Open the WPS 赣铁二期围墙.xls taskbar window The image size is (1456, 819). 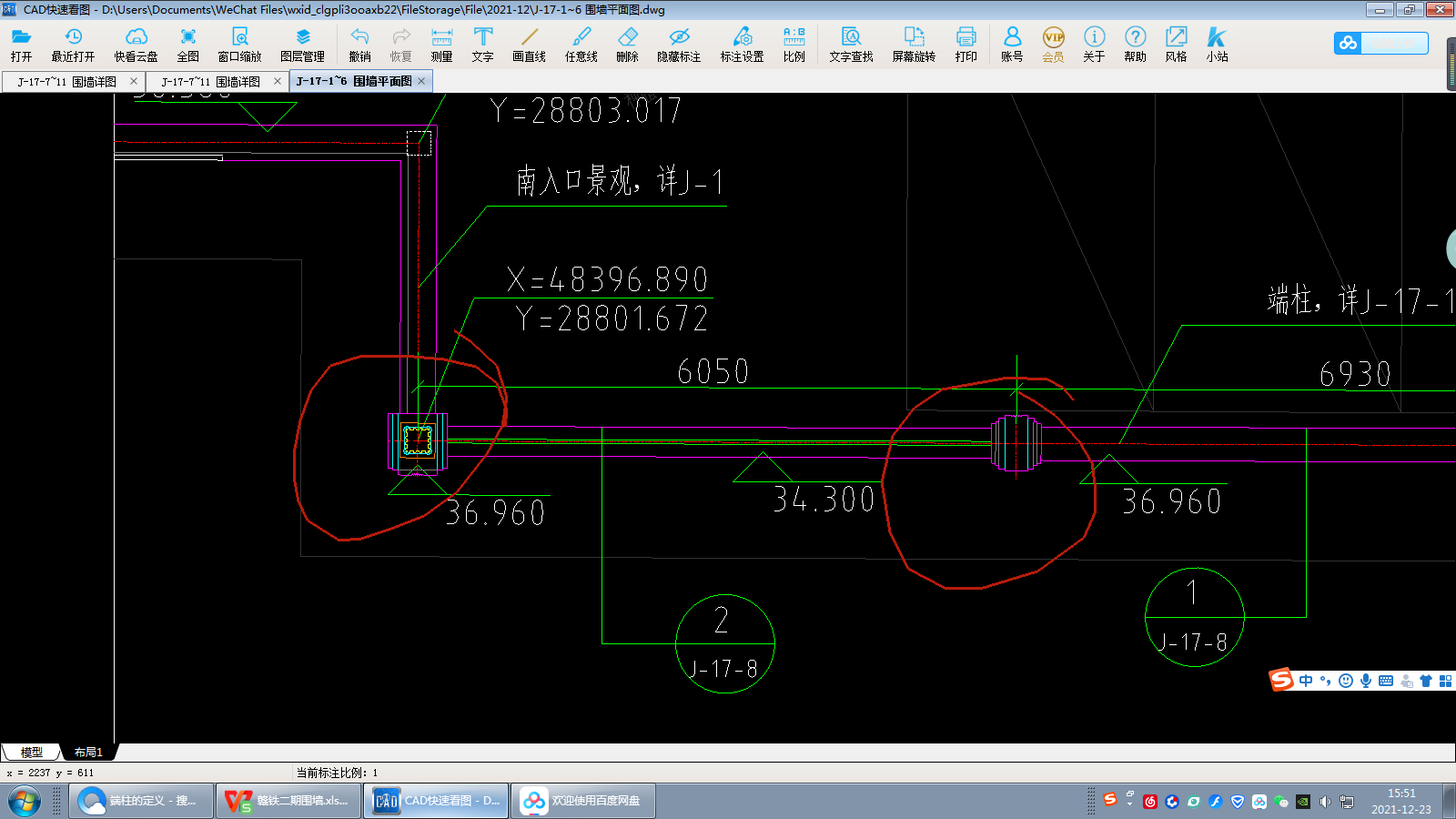click(x=288, y=801)
